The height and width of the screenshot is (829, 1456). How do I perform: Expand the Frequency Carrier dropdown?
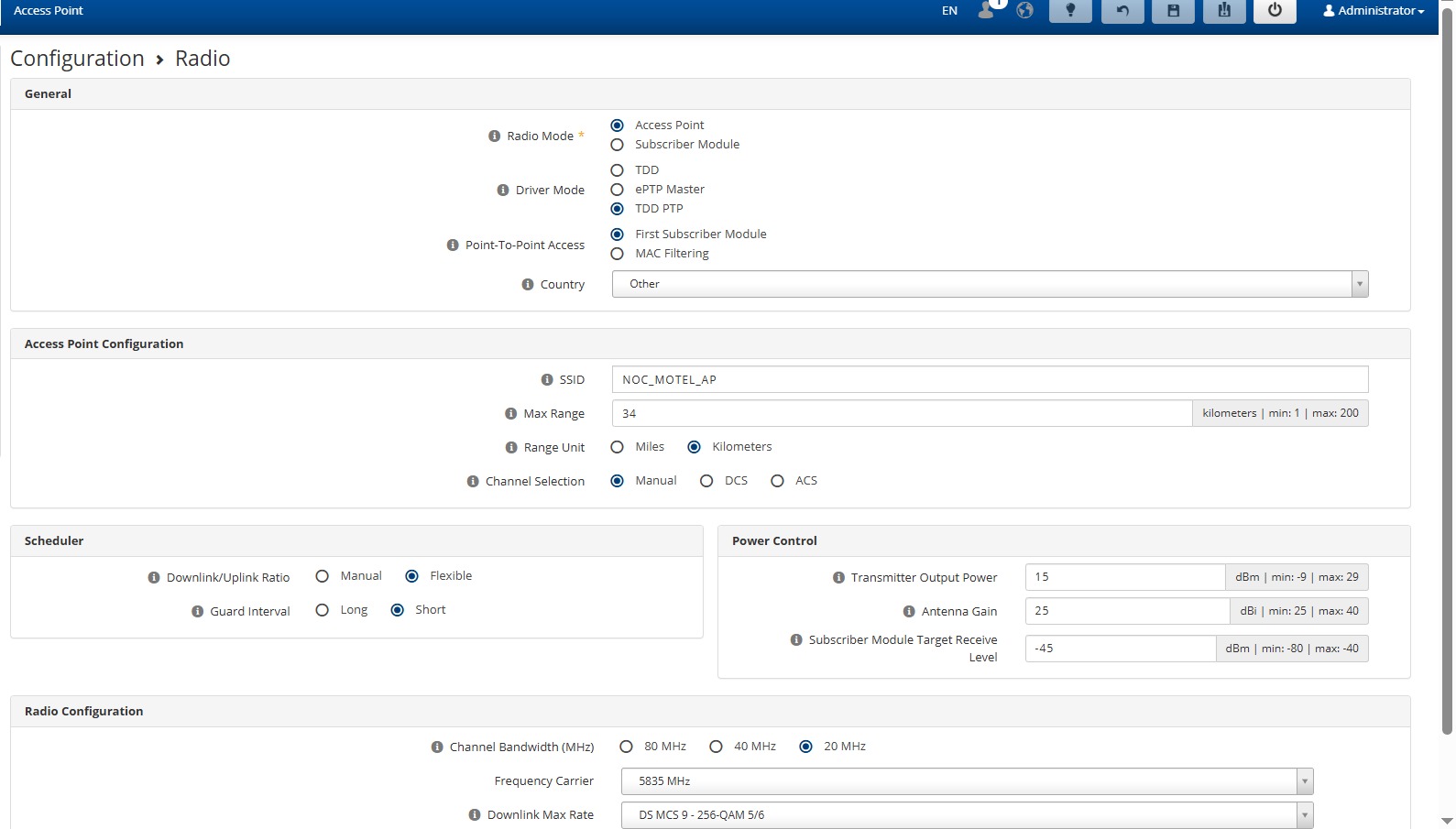(x=967, y=781)
